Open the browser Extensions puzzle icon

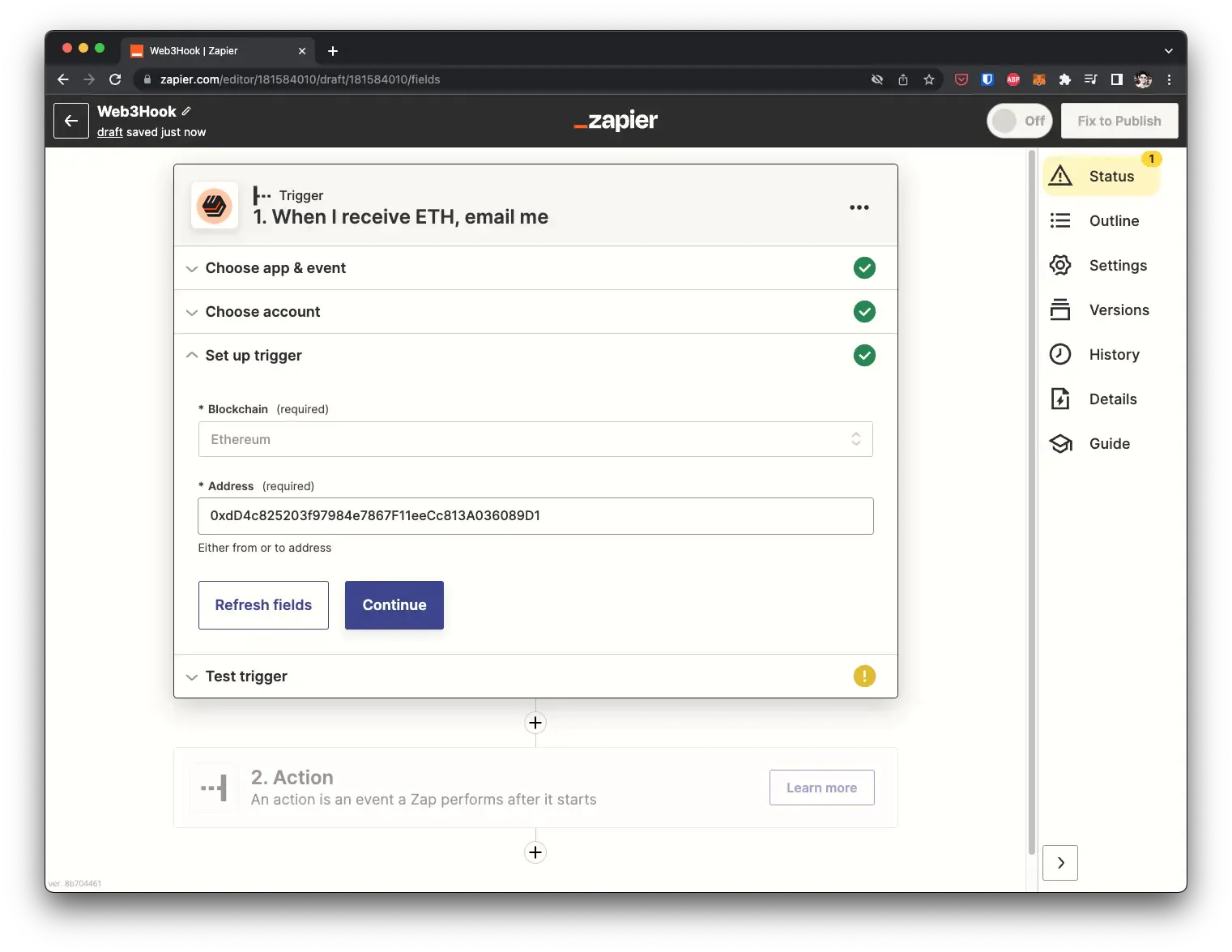1065,79
